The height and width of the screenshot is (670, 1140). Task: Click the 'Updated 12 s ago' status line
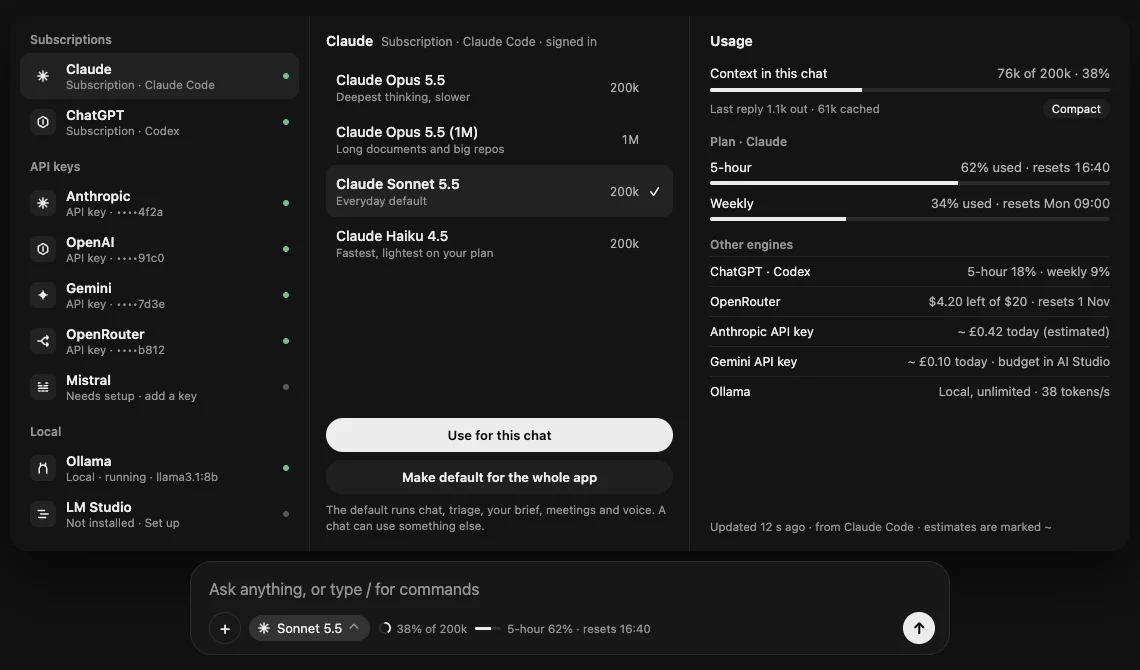tap(880, 527)
